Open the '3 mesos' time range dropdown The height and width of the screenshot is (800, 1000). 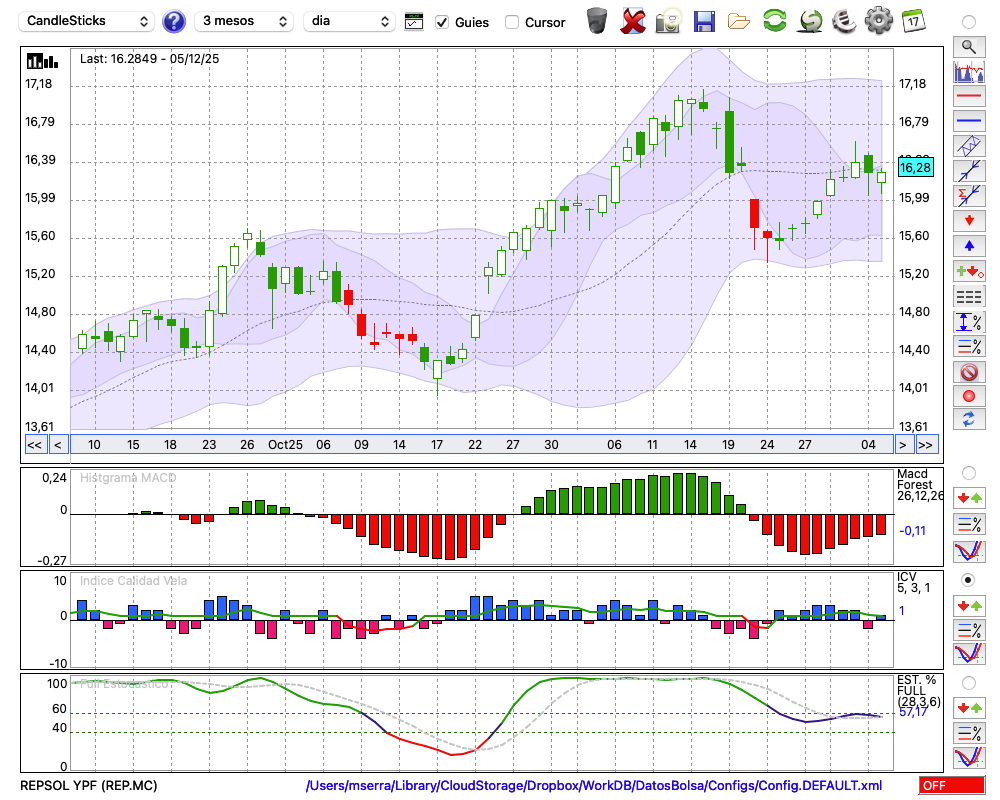(244, 22)
